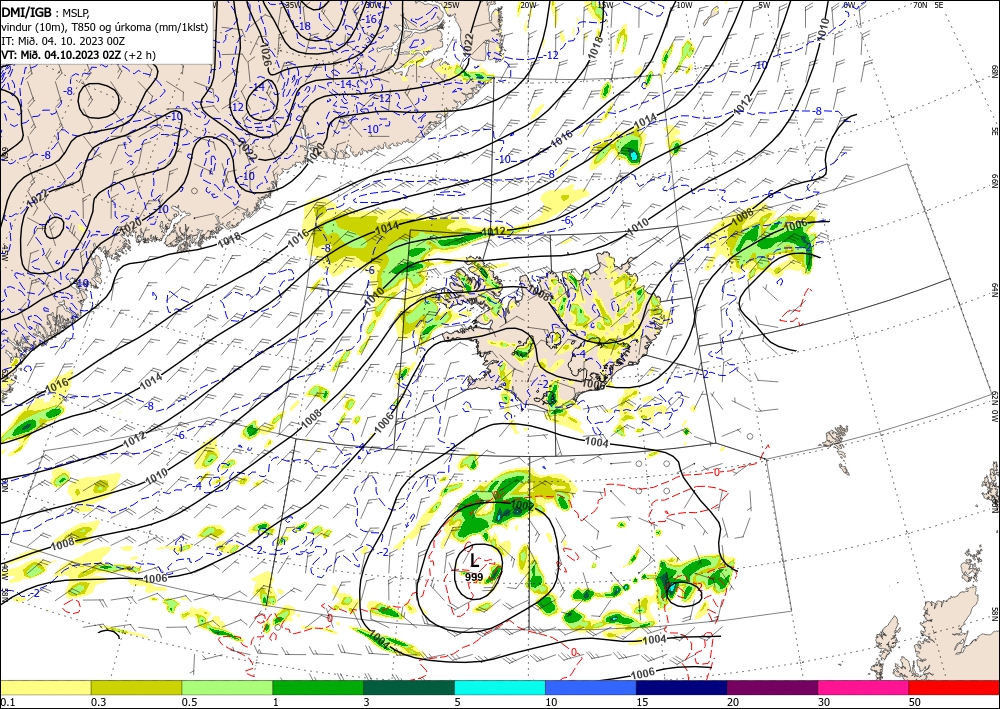This screenshot has width=1000, height=709.
Task: Click the '70N 5E' graticule label
Action: pos(928,4)
